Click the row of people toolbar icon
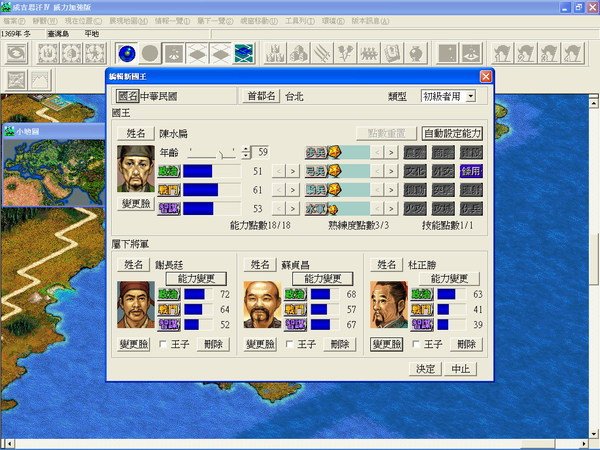 click(x=368, y=53)
